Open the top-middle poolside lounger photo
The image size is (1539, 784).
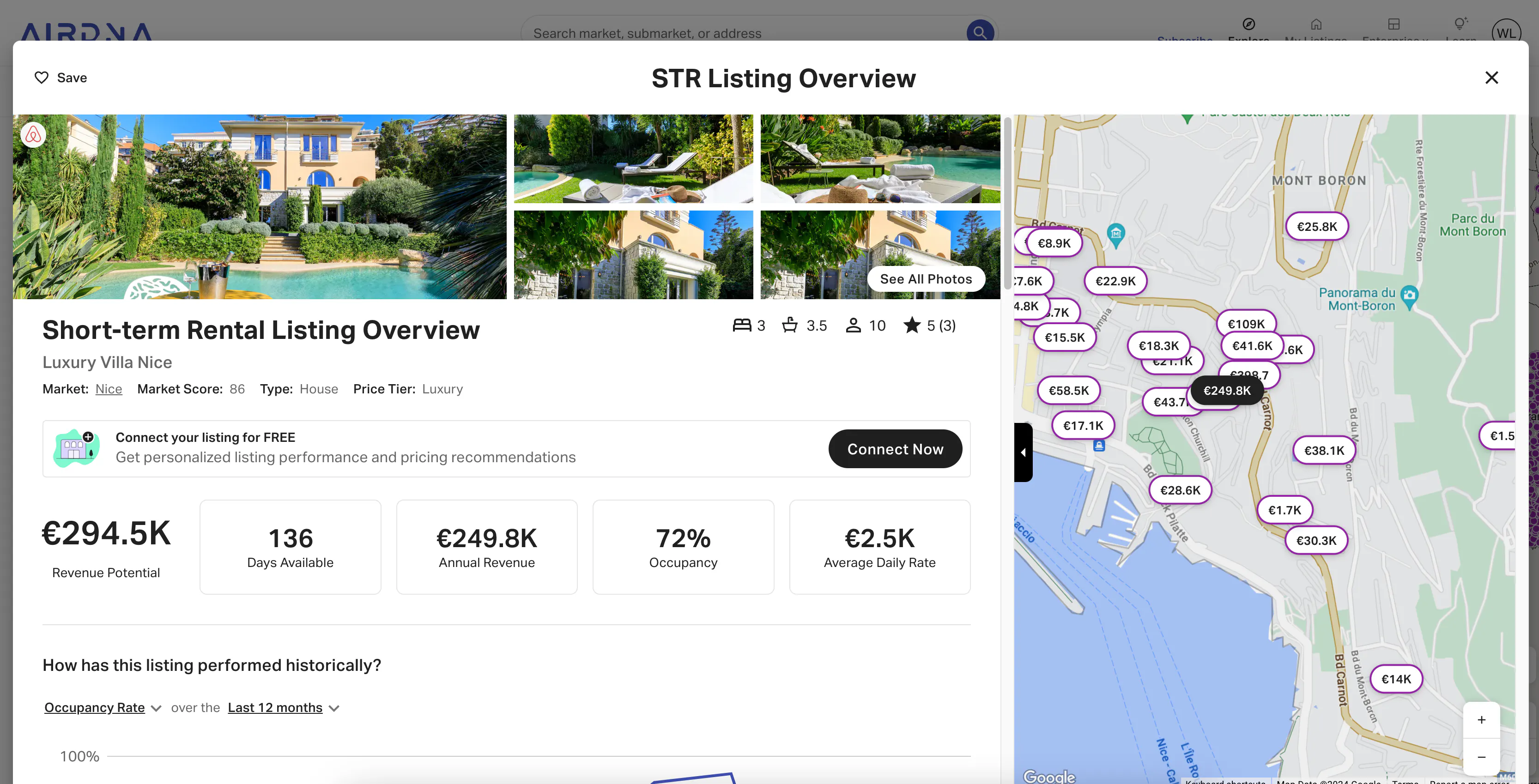[633, 159]
